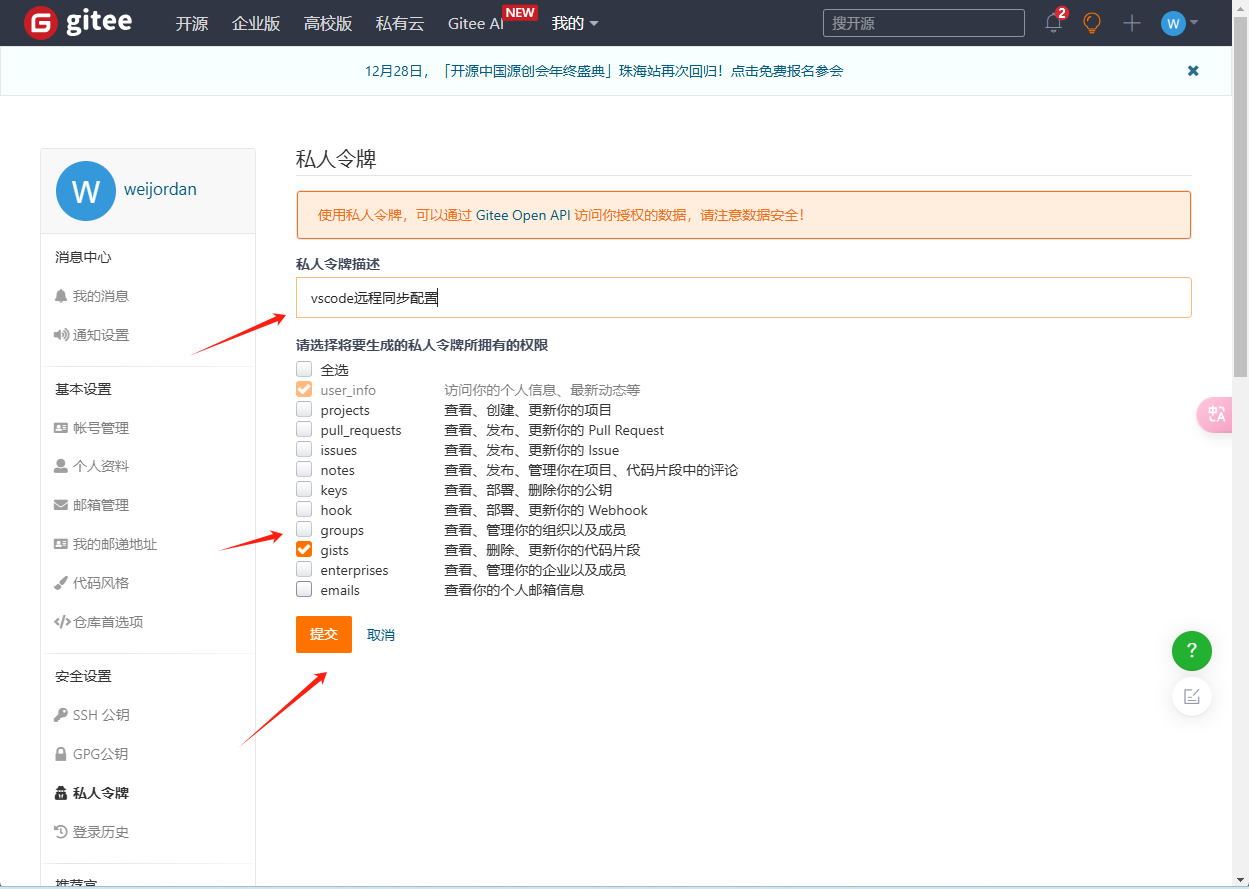Enable the enterprises permission checkbox
The image size is (1249, 889).
(x=304, y=569)
